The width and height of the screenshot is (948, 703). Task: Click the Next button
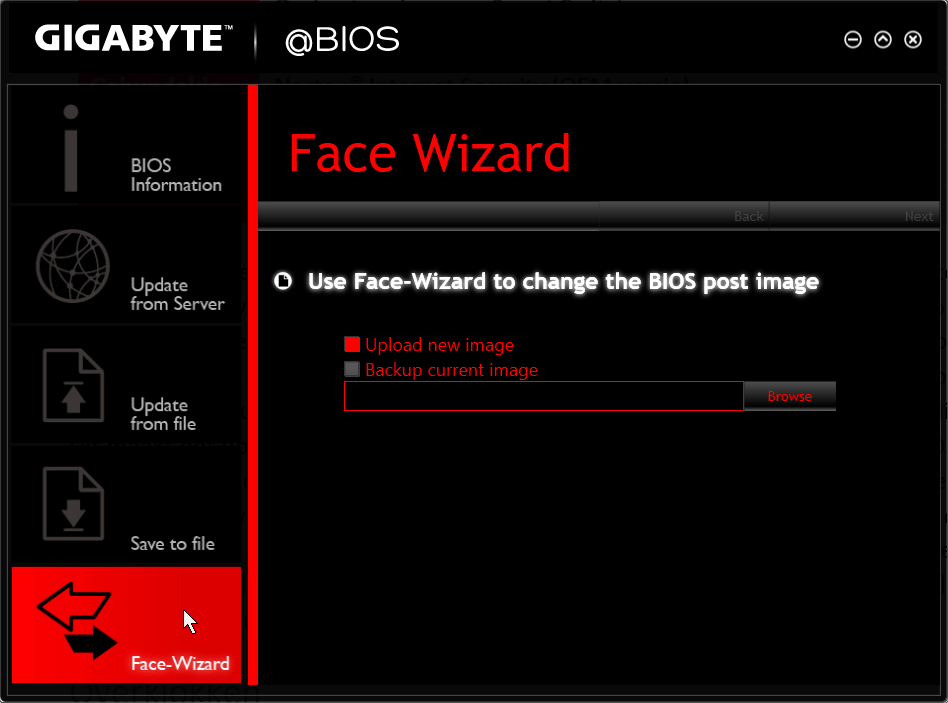pos(918,216)
